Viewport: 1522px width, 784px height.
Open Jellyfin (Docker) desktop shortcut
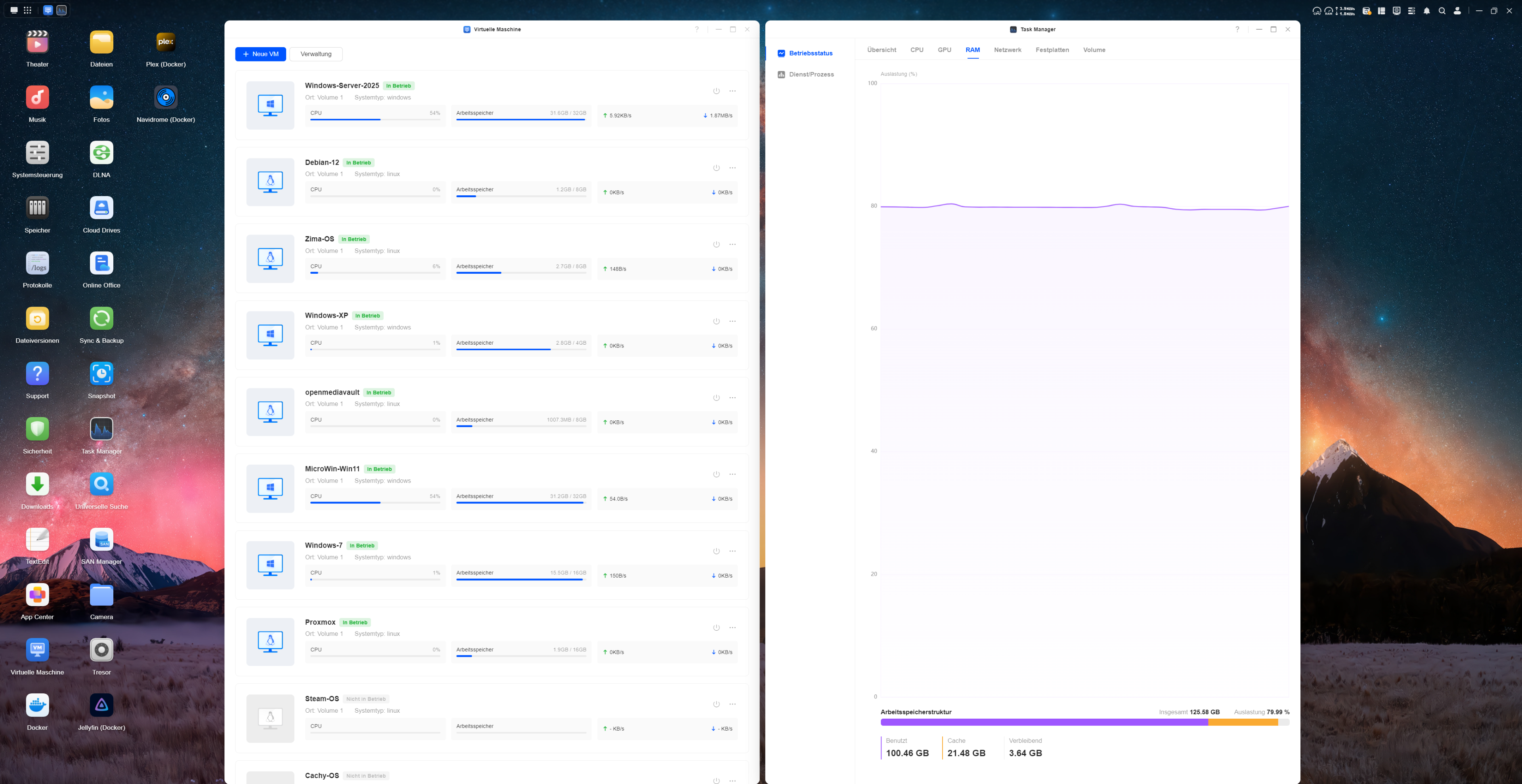pos(101,706)
